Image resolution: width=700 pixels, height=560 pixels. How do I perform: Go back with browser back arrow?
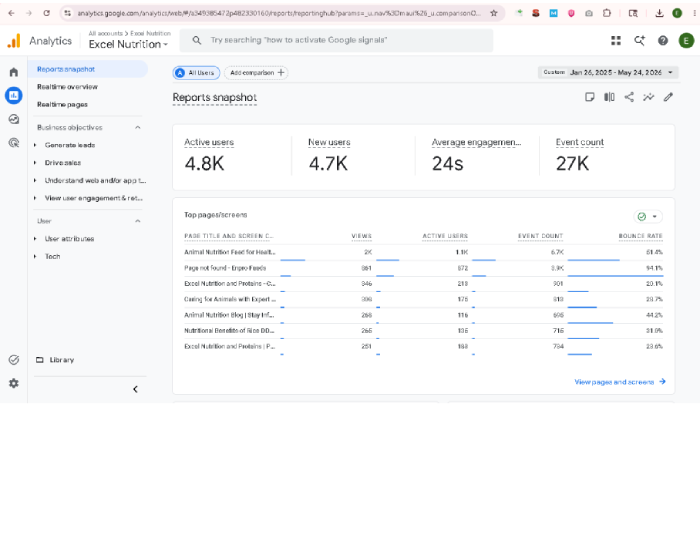point(12,13)
